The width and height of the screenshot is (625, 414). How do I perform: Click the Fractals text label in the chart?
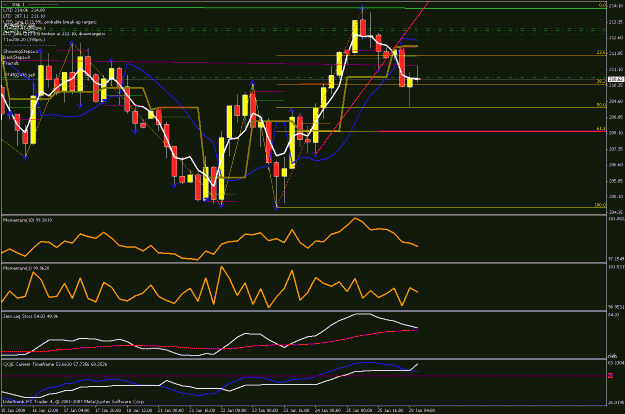11,63
